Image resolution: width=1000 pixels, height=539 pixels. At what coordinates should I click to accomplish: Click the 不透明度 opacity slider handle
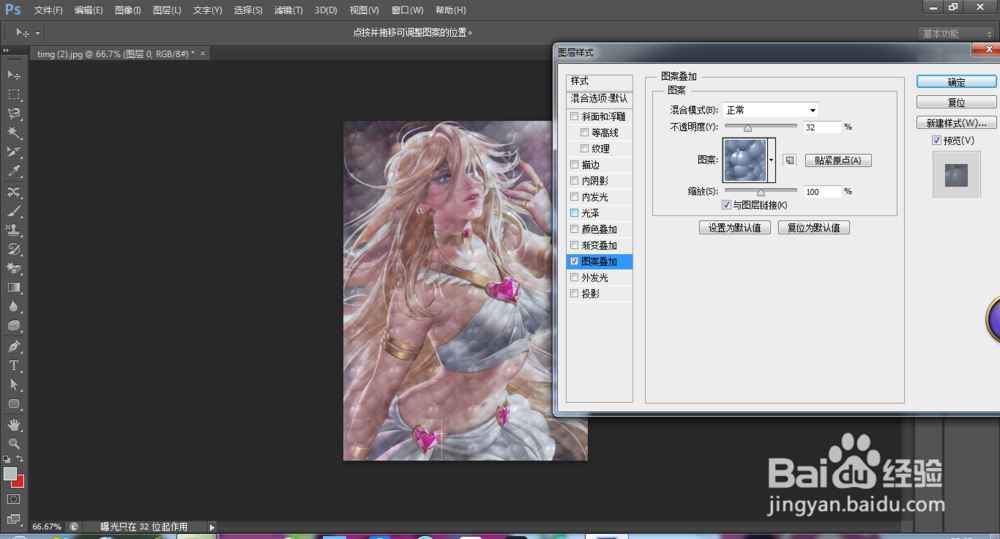coord(747,128)
